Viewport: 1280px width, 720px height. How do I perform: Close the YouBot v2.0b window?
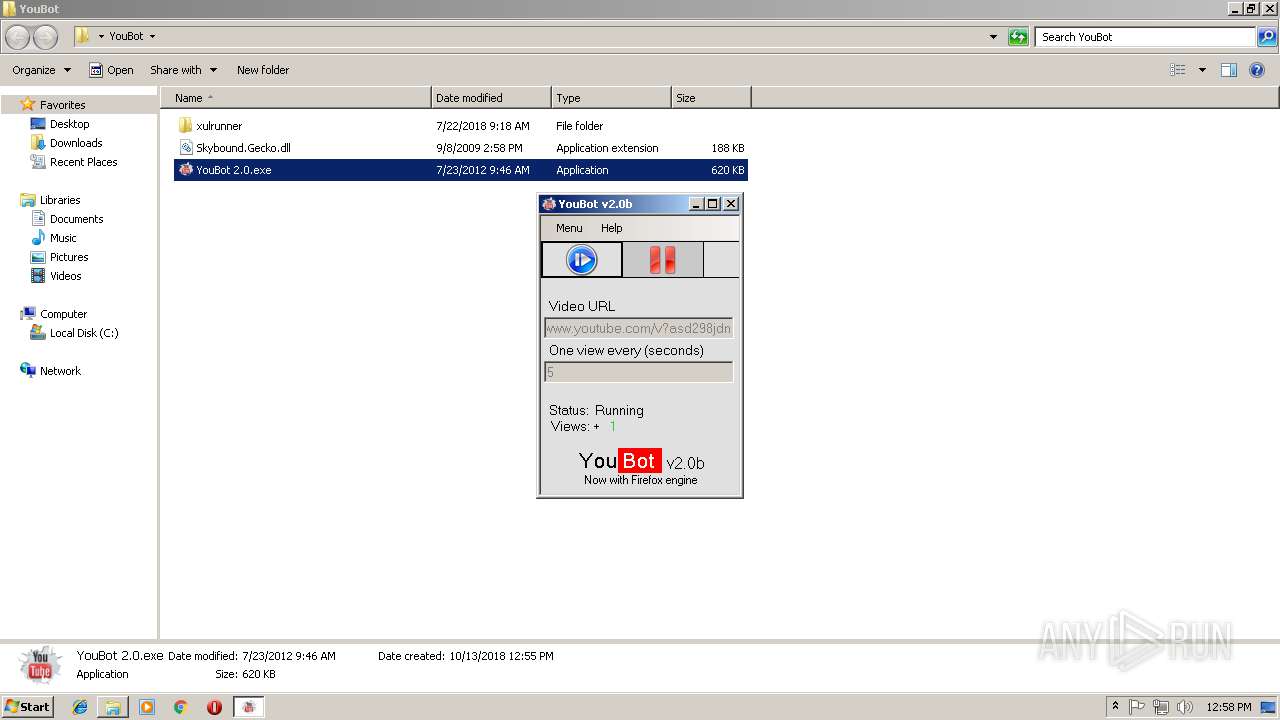731,204
